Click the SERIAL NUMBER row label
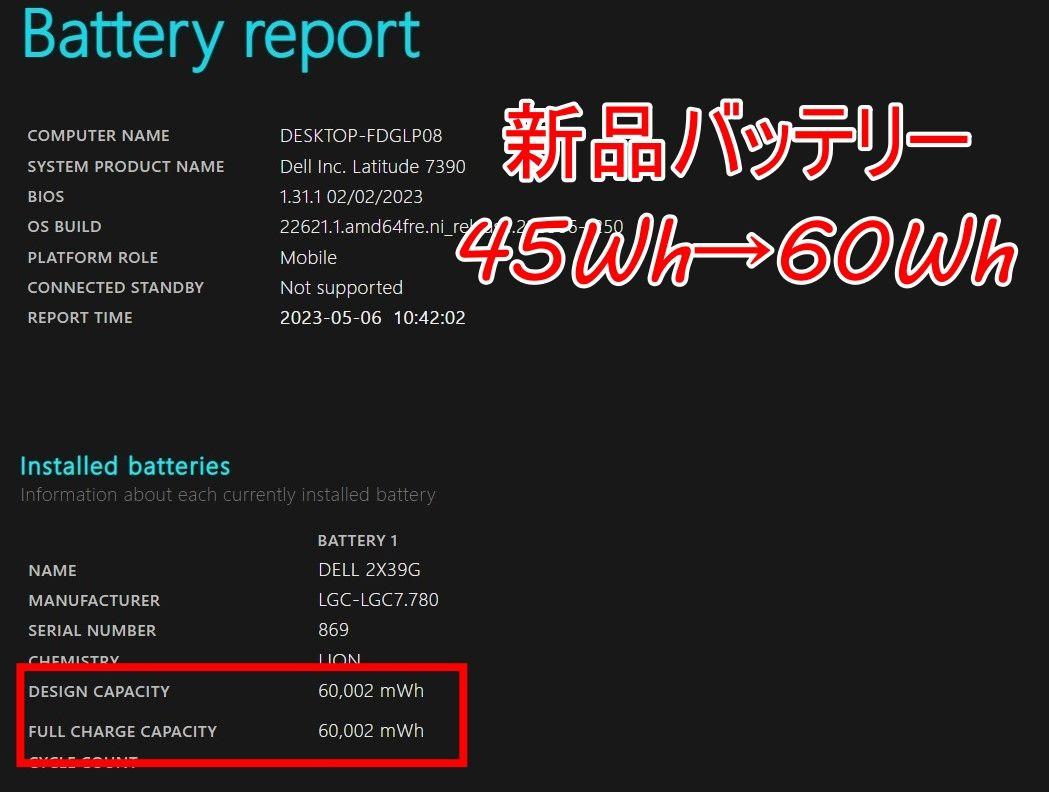 pyautogui.click(x=92, y=631)
